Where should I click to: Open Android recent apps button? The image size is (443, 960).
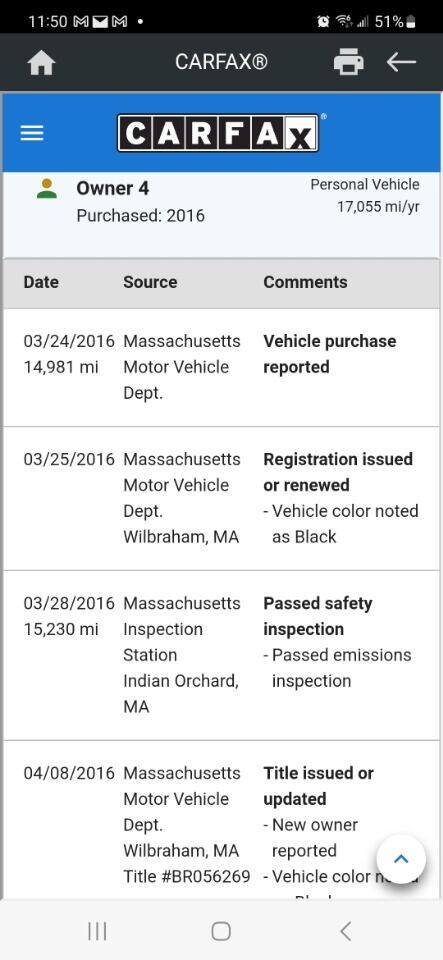pyautogui.click(x=97, y=931)
